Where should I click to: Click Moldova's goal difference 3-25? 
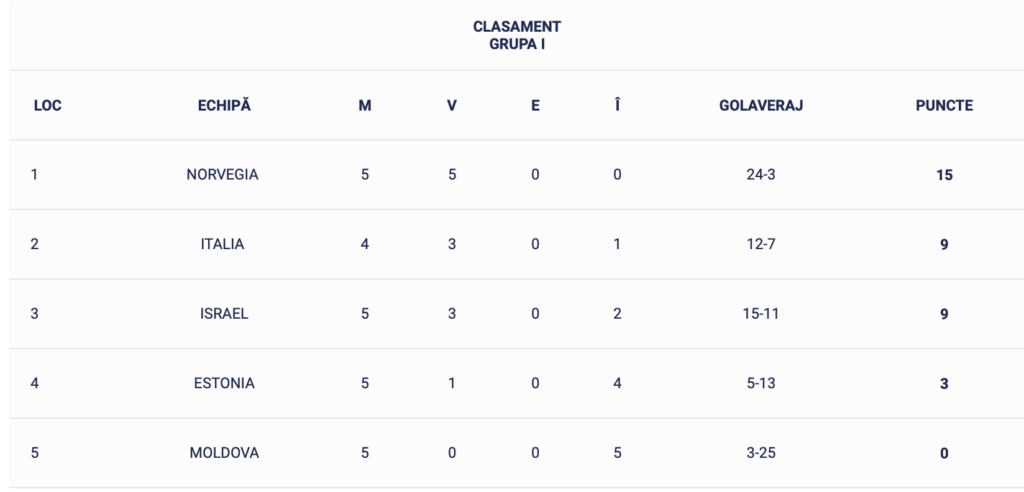click(761, 453)
